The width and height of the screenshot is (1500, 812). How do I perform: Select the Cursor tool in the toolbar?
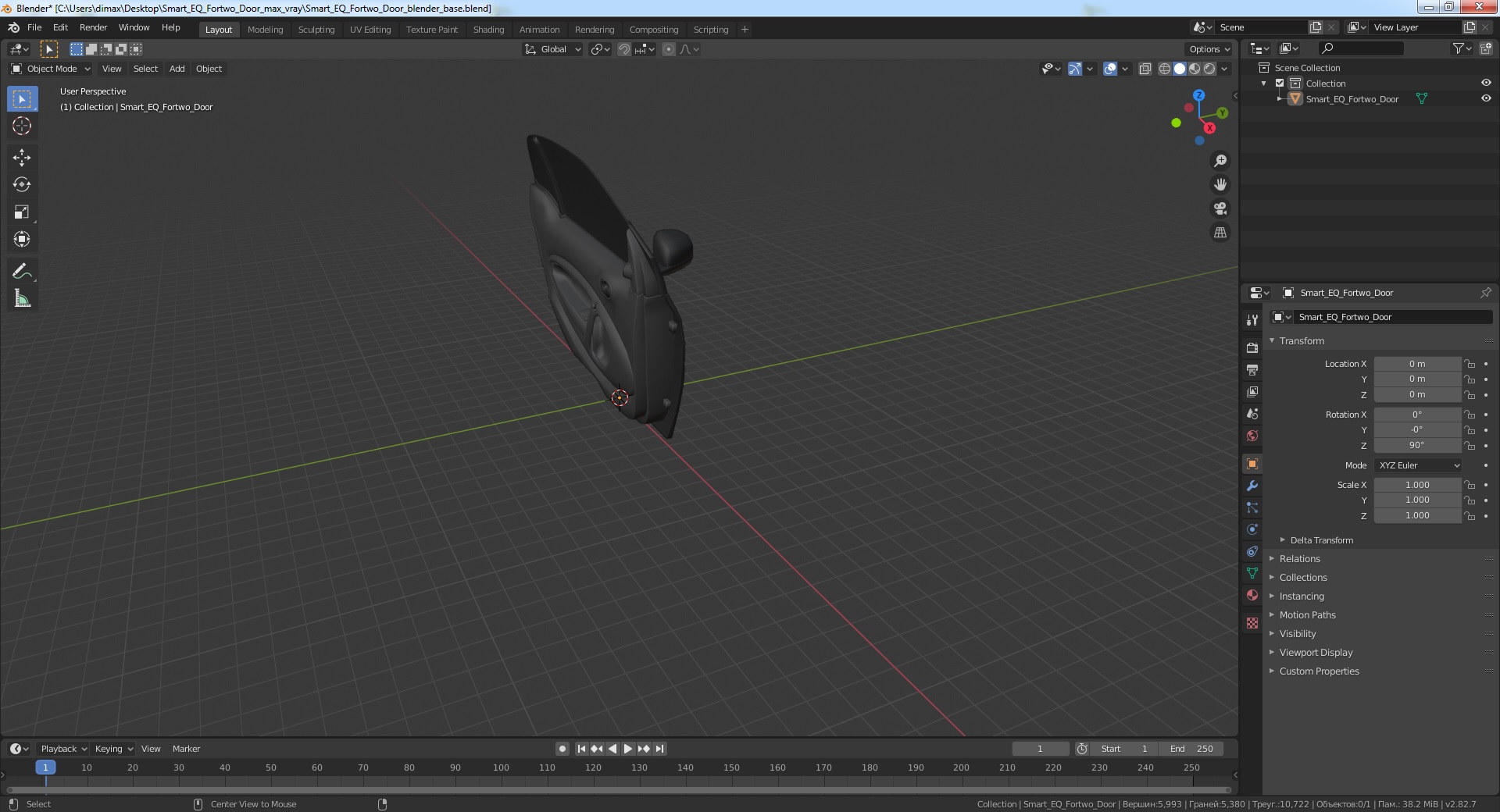[22, 126]
